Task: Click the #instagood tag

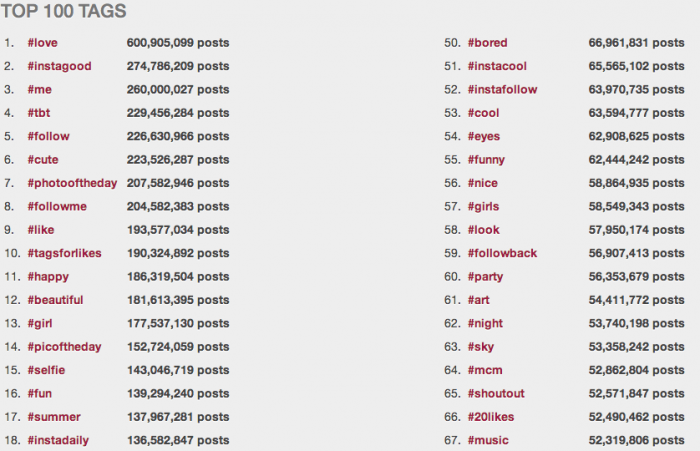Action: click(59, 66)
